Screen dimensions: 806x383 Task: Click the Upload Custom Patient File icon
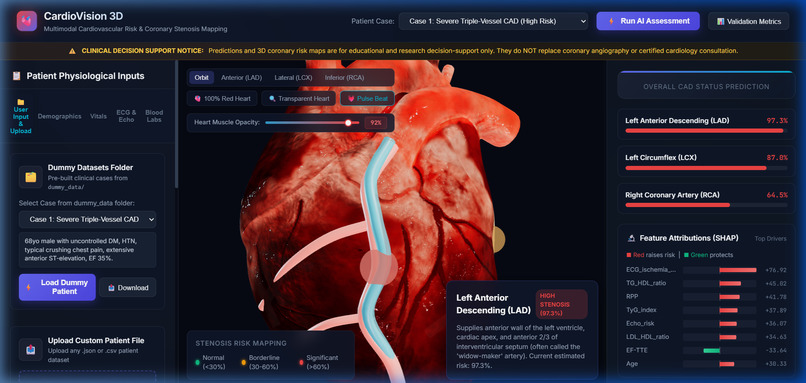click(31, 350)
